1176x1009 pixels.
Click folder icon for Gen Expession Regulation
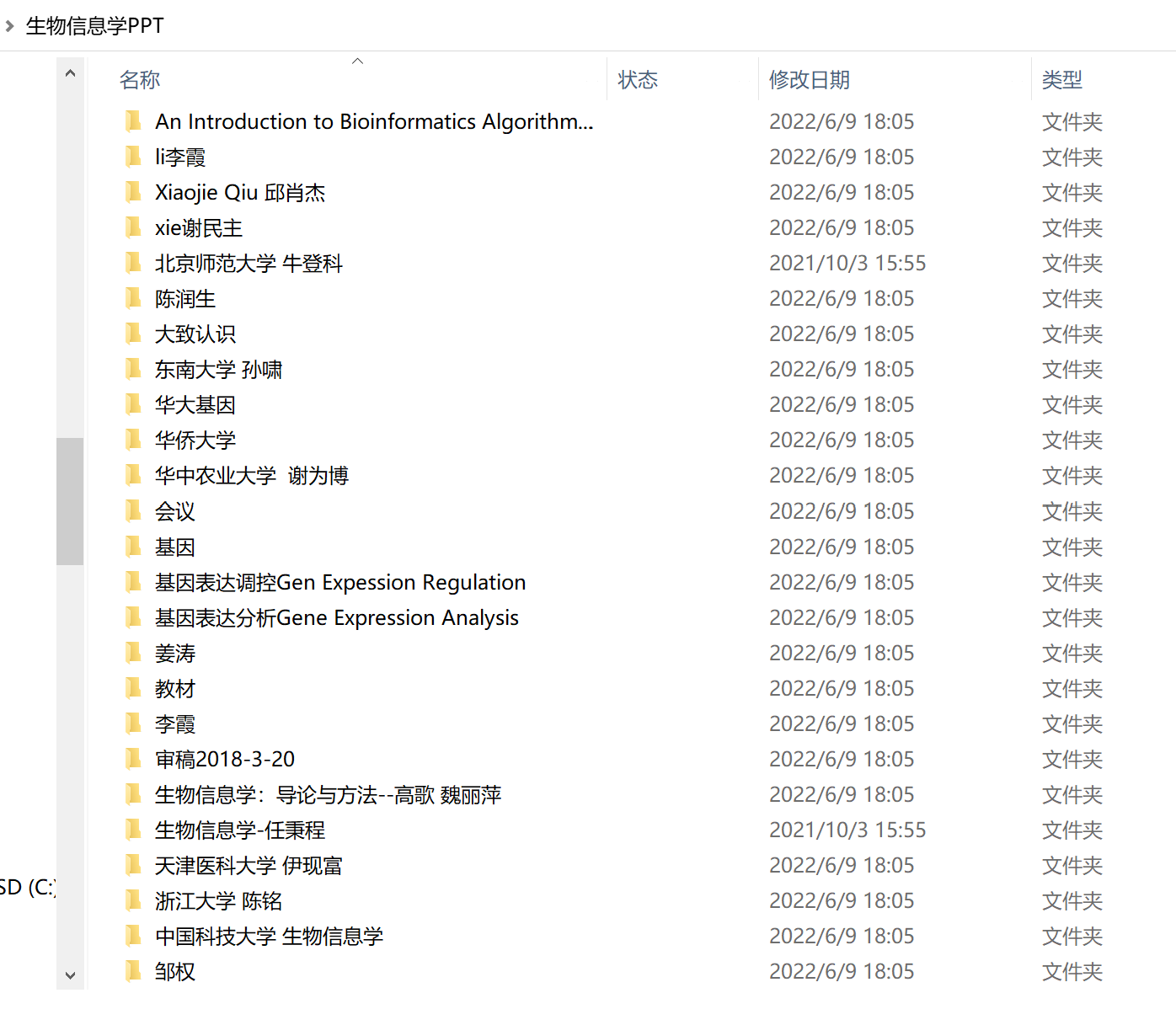click(x=133, y=582)
